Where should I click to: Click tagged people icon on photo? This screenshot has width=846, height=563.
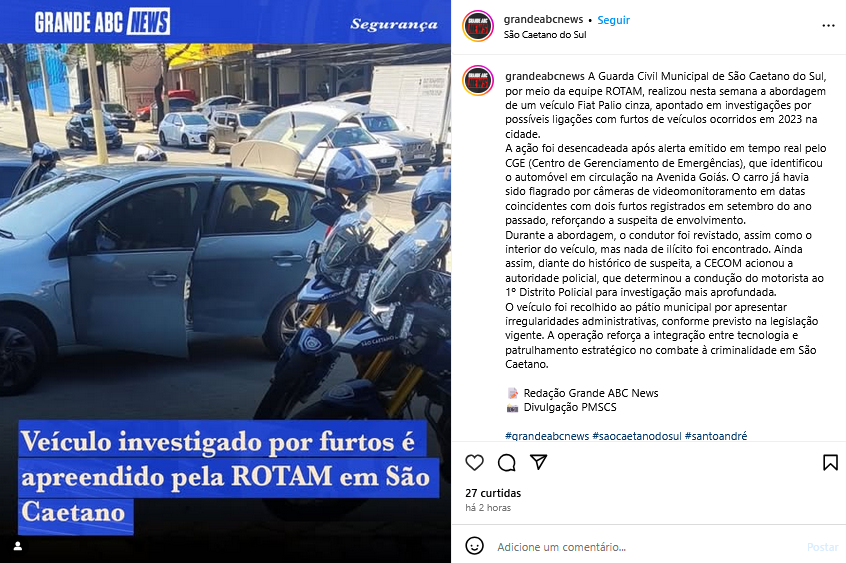pos(18,546)
